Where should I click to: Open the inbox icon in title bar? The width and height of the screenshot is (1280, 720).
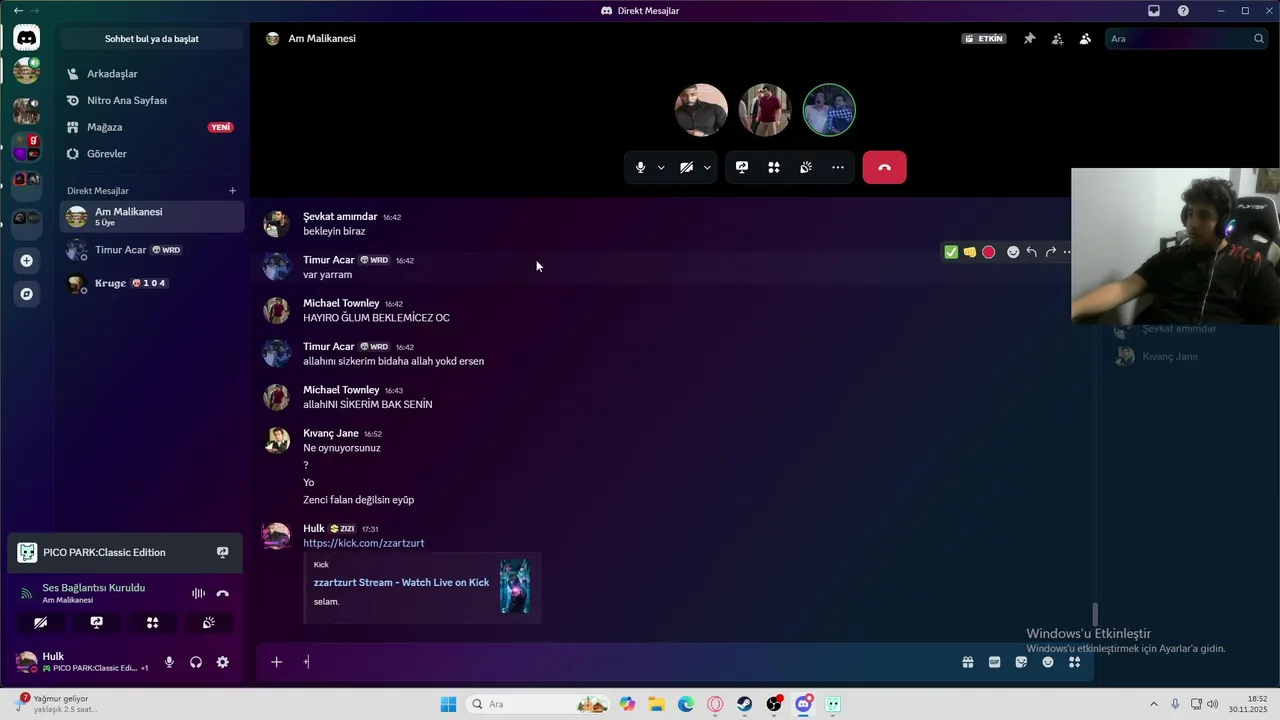click(x=1154, y=11)
